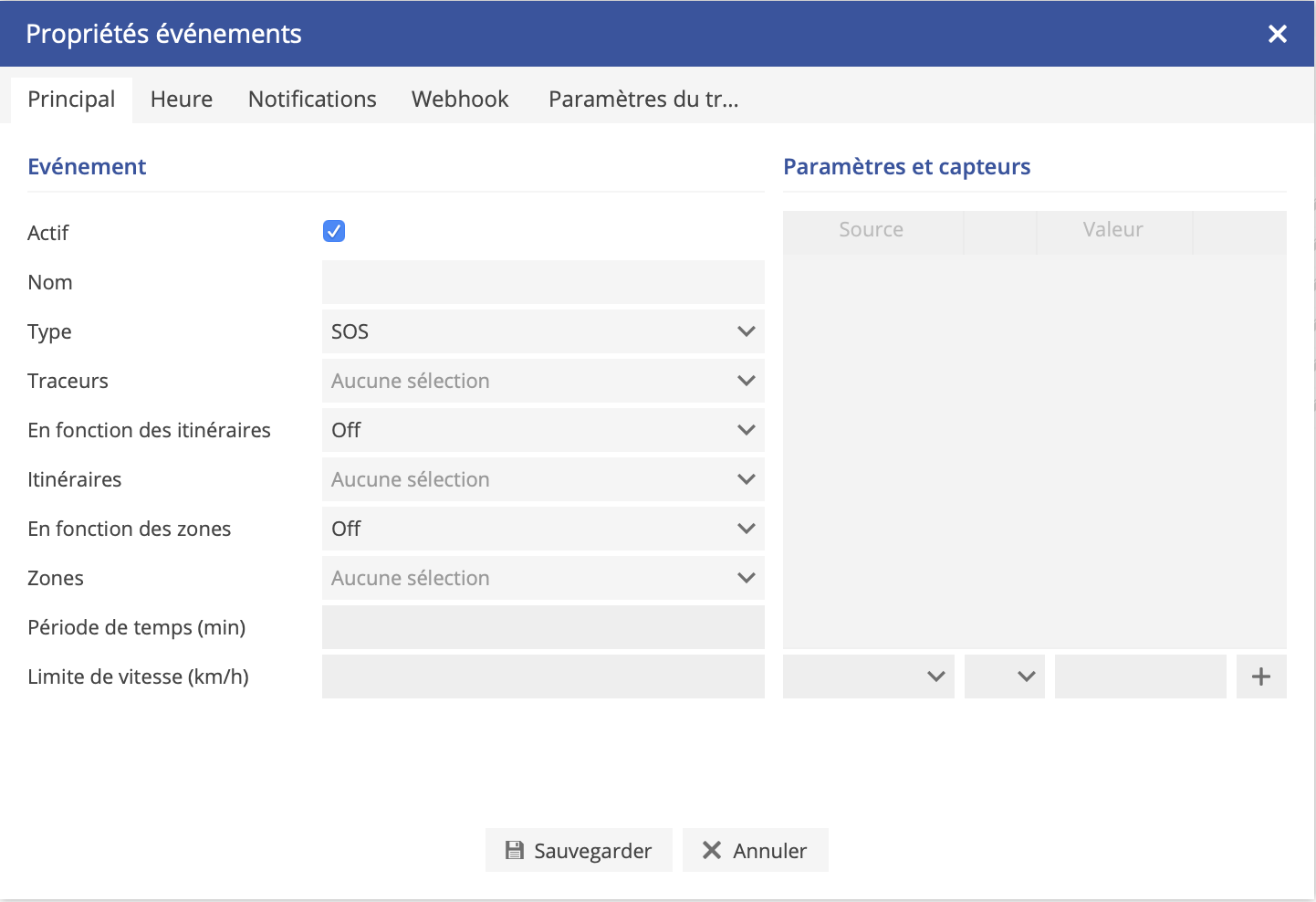This screenshot has height=902, width=1316.
Task: Switch to the Heure tab
Action: [x=182, y=100]
